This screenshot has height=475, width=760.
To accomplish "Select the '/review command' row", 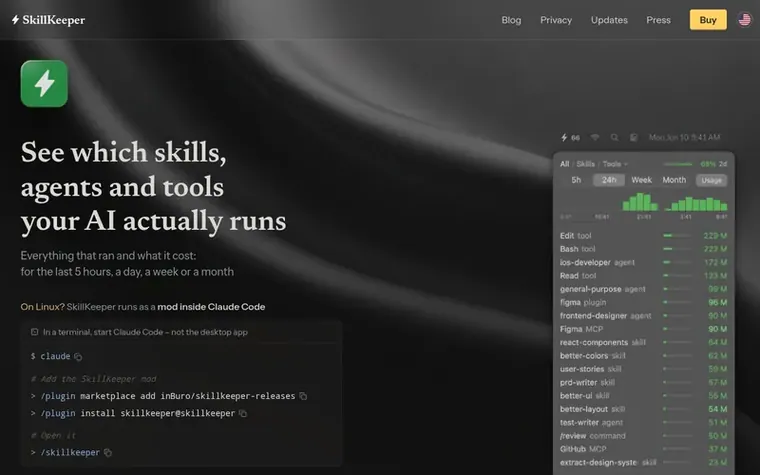I will tap(643, 436).
